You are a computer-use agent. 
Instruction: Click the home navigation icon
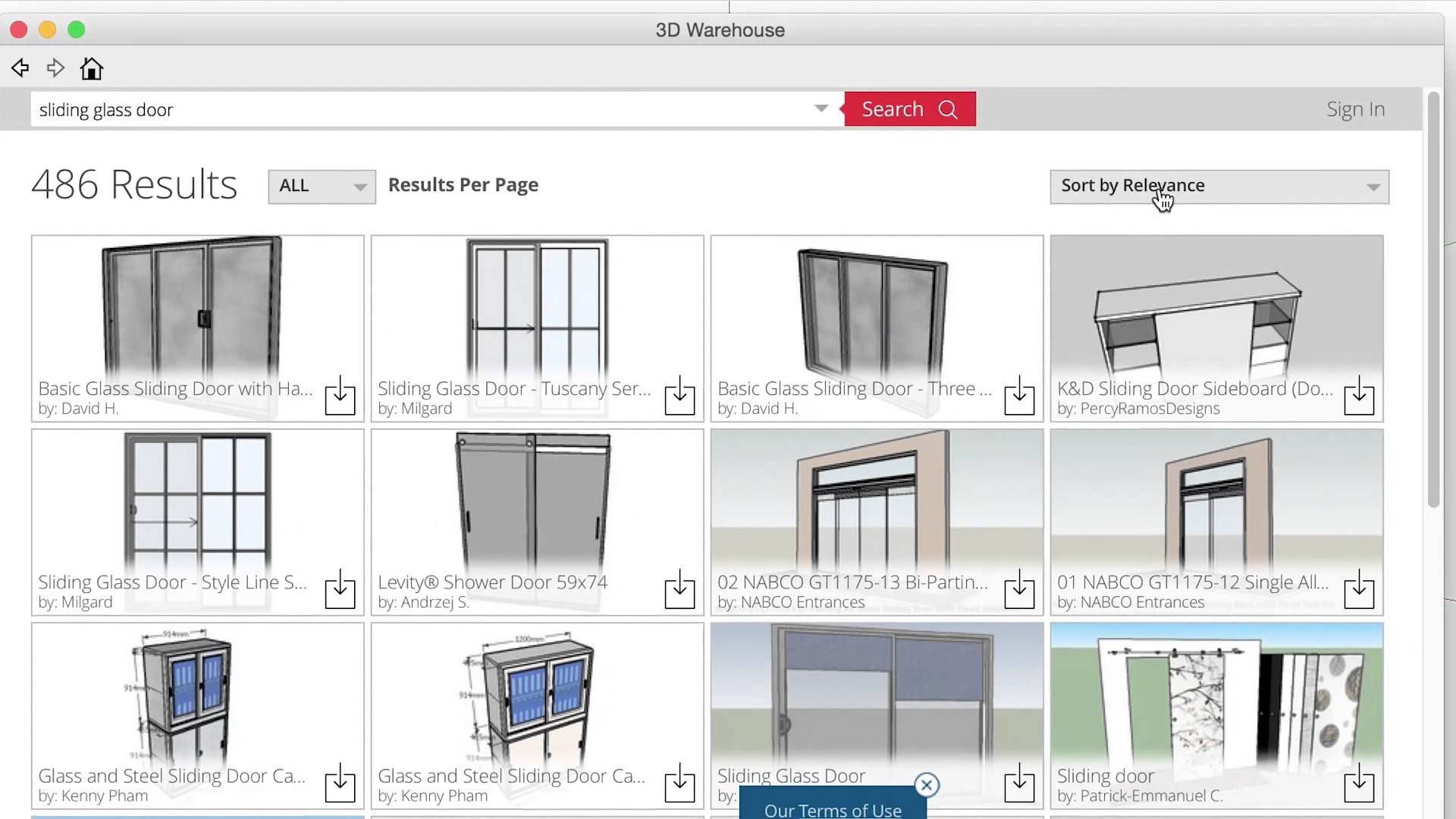(x=92, y=68)
